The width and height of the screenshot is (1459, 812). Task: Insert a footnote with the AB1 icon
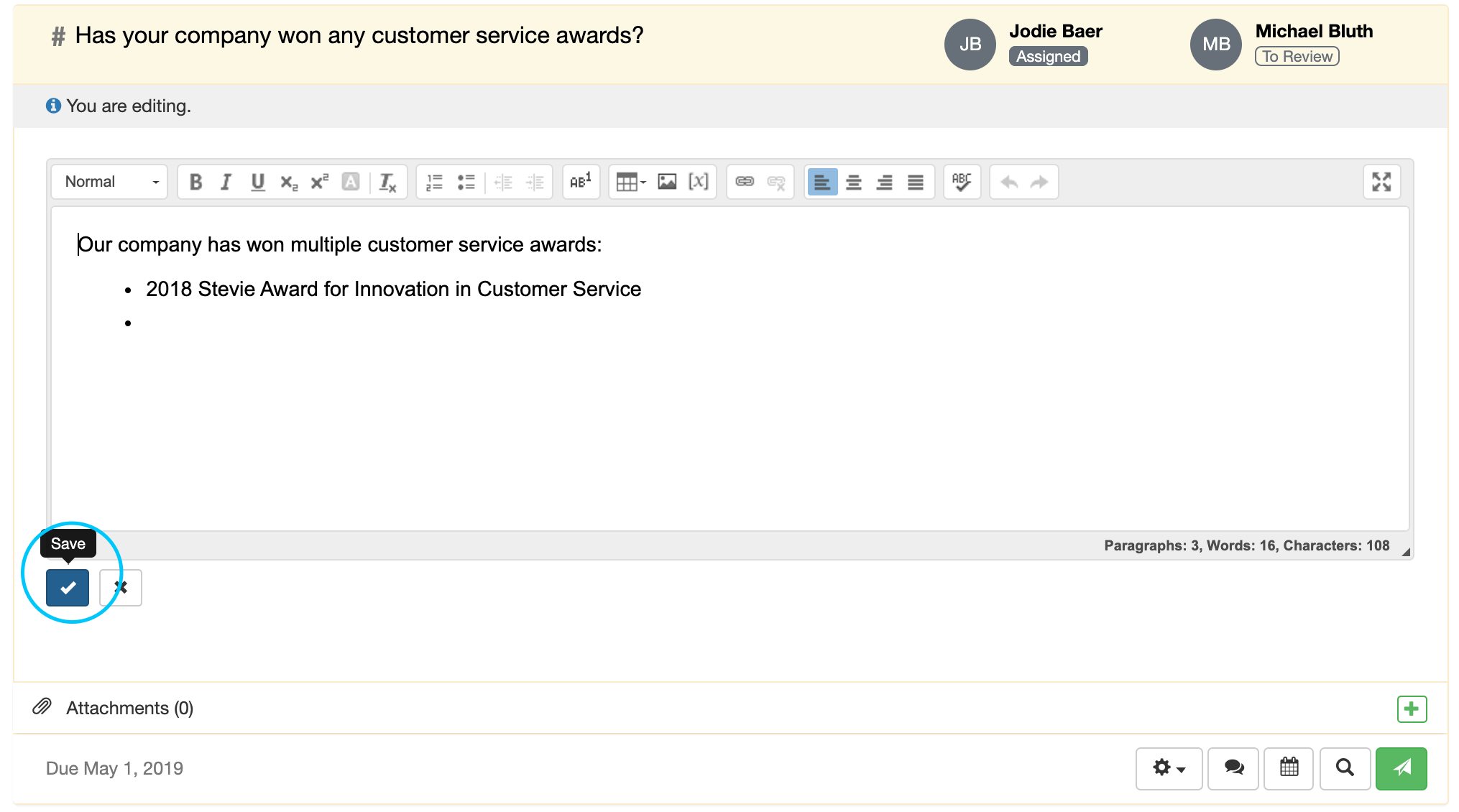(x=581, y=182)
